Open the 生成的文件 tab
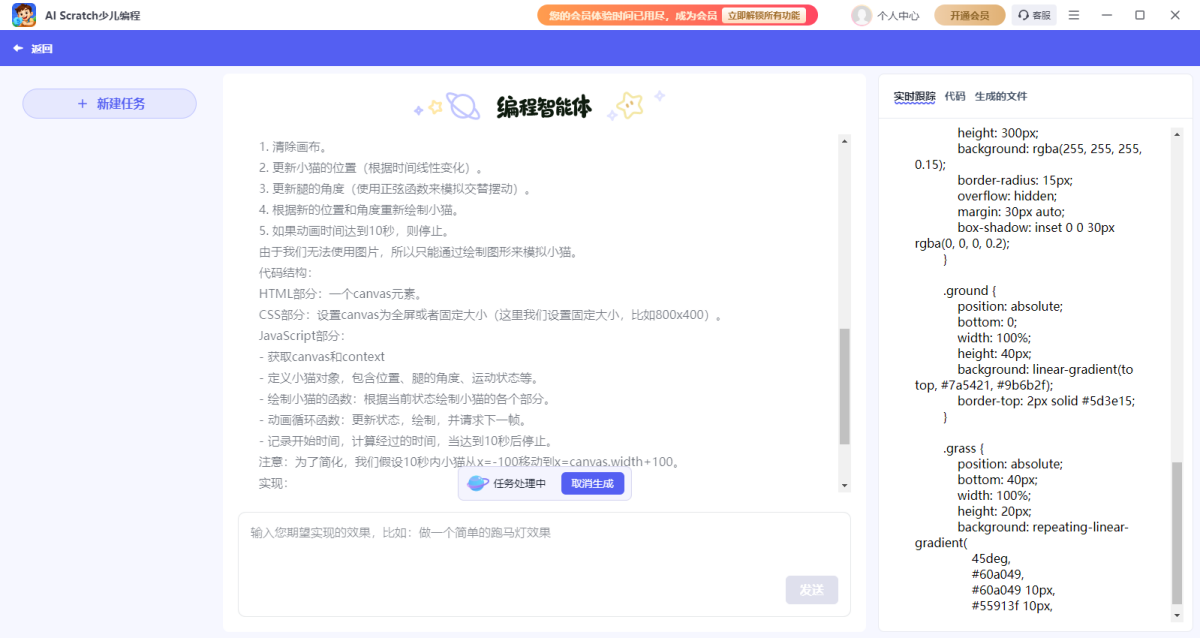Viewport: 1200px width, 638px height. tap(1001, 96)
